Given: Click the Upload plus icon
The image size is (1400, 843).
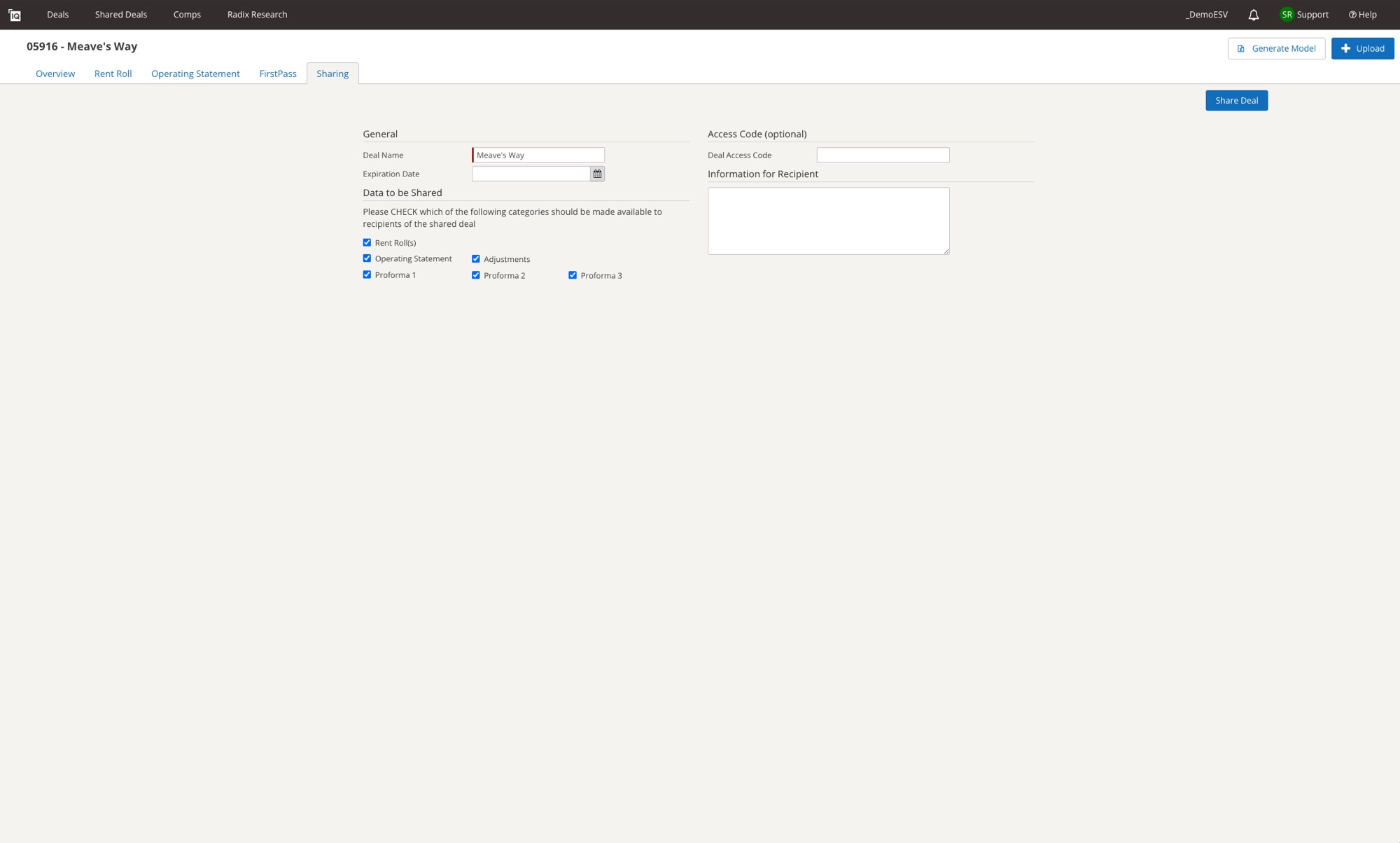Looking at the screenshot, I should [x=1345, y=48].
